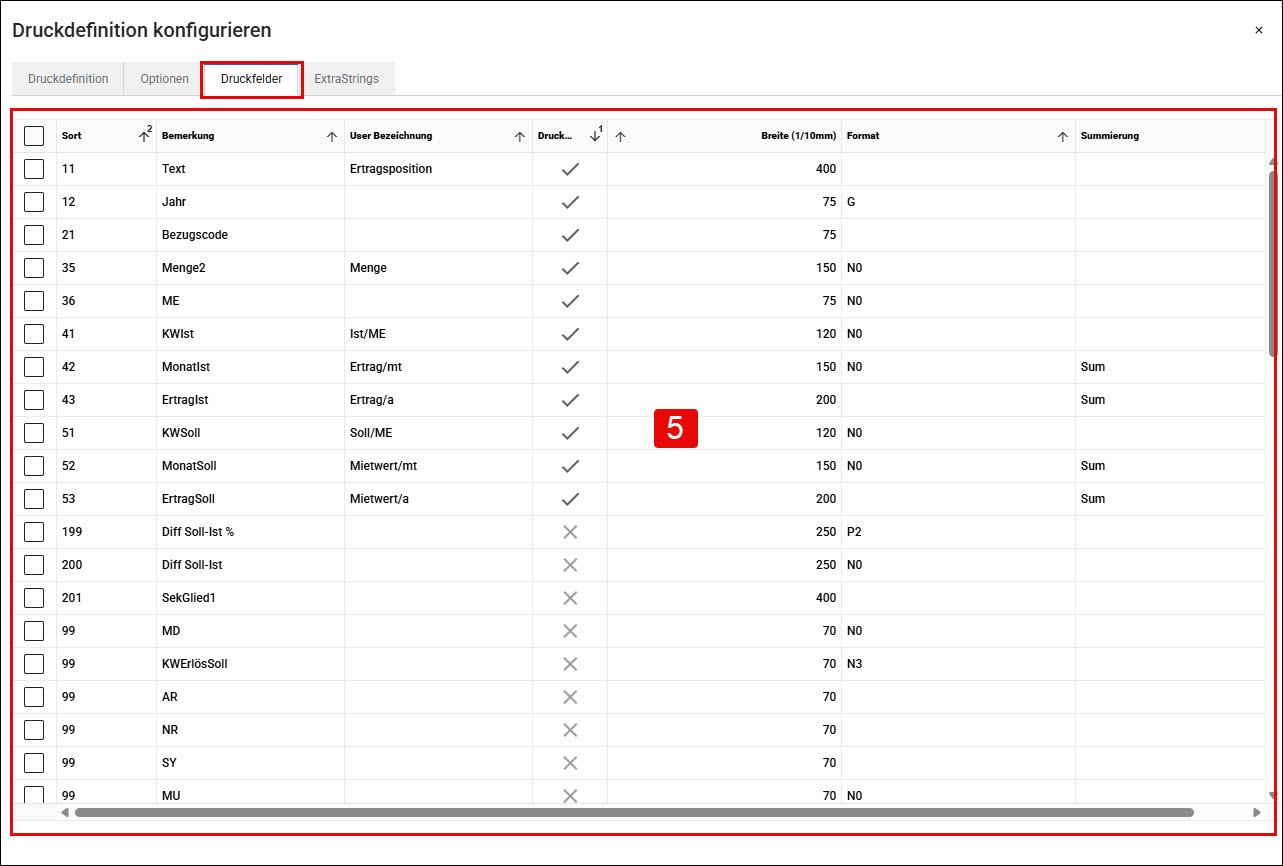This screenshot has width=1283, height=866.
Task: Click the X print icon for SekGlied1 row
Action: click(x=570, y=598)
